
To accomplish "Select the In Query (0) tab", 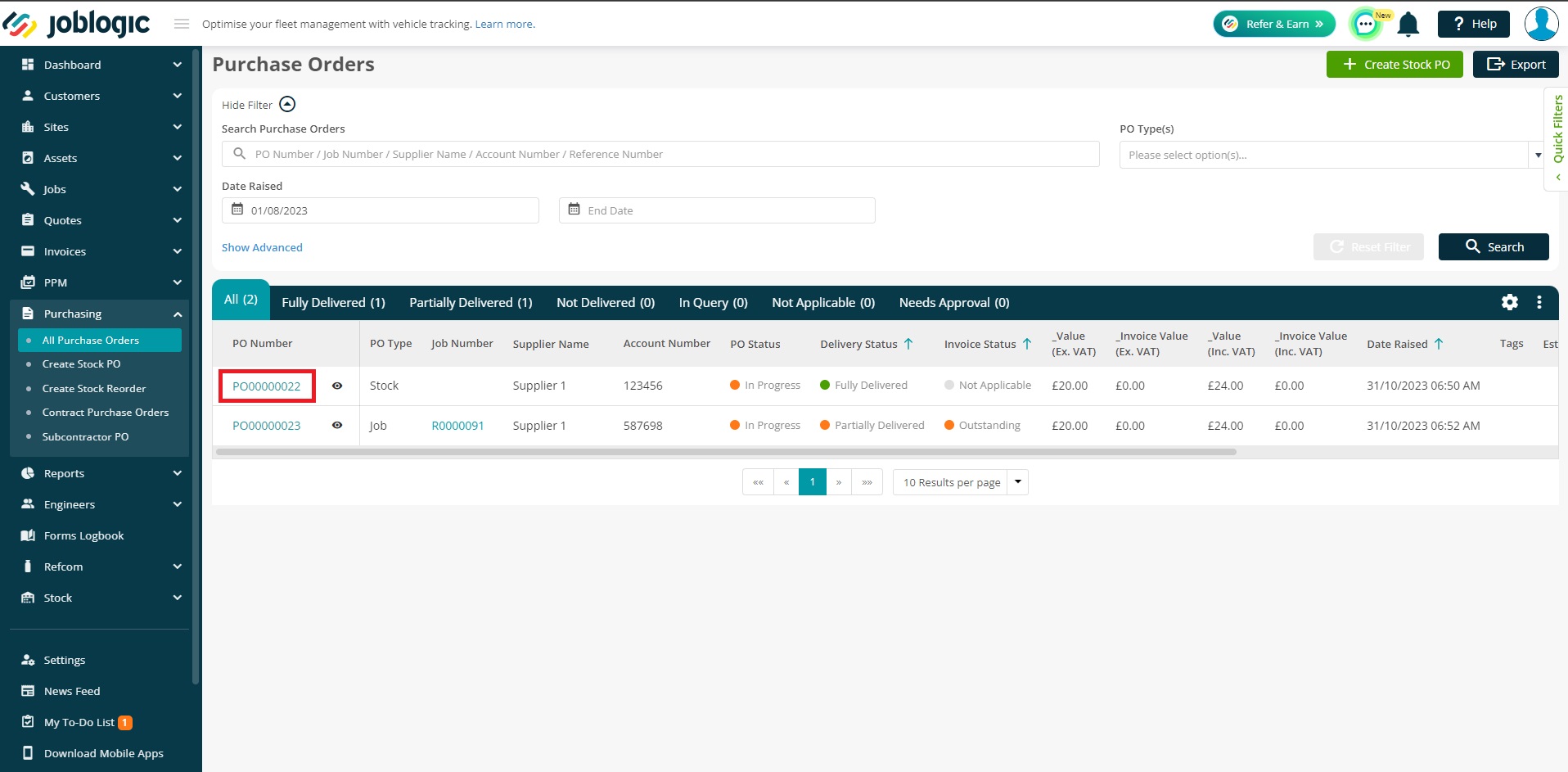I will point(713,303).
